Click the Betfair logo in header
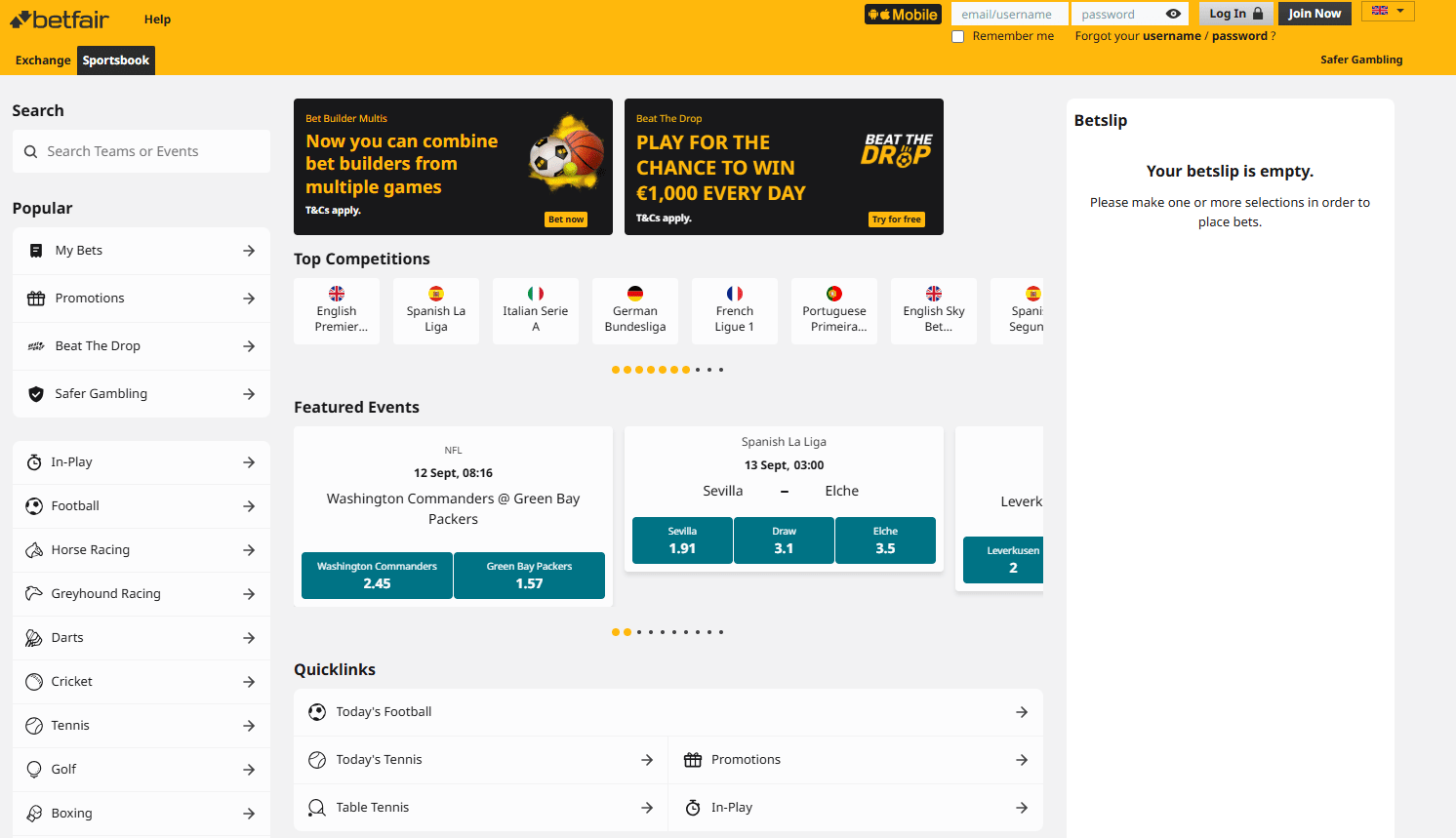The image size is (1456, 838). pyautogui.click(x=60, y=20)
